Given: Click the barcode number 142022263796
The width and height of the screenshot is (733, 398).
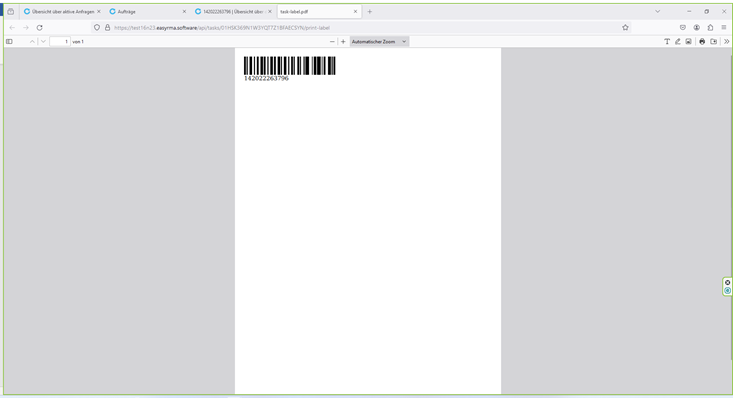Looking at the screenshot, I should [266, 79].
